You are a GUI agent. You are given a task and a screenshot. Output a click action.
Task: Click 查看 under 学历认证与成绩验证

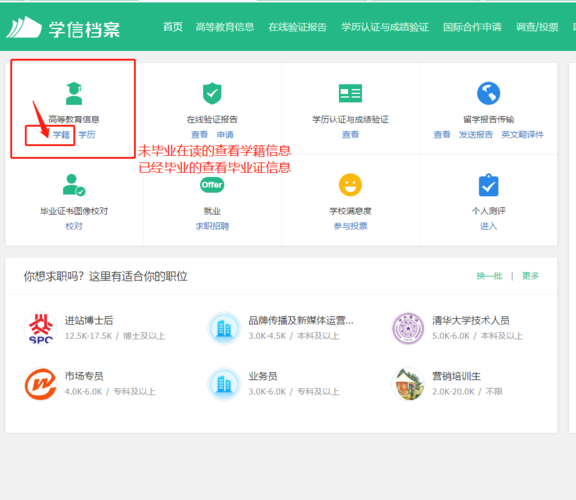click(x=350, y=134)
